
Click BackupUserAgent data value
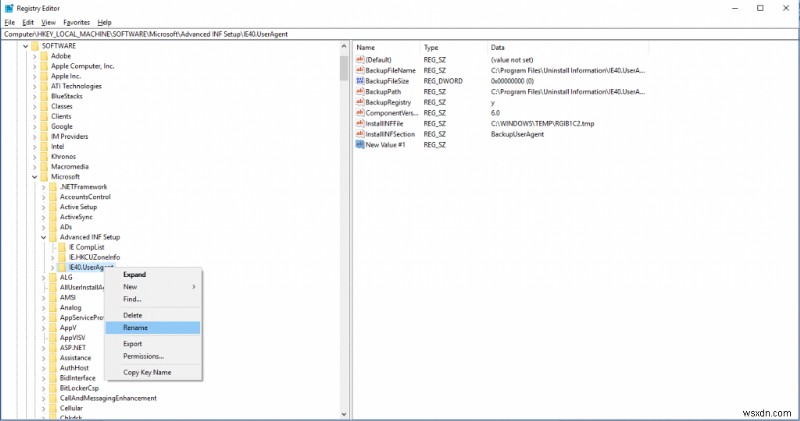click(x=517, y=134)
